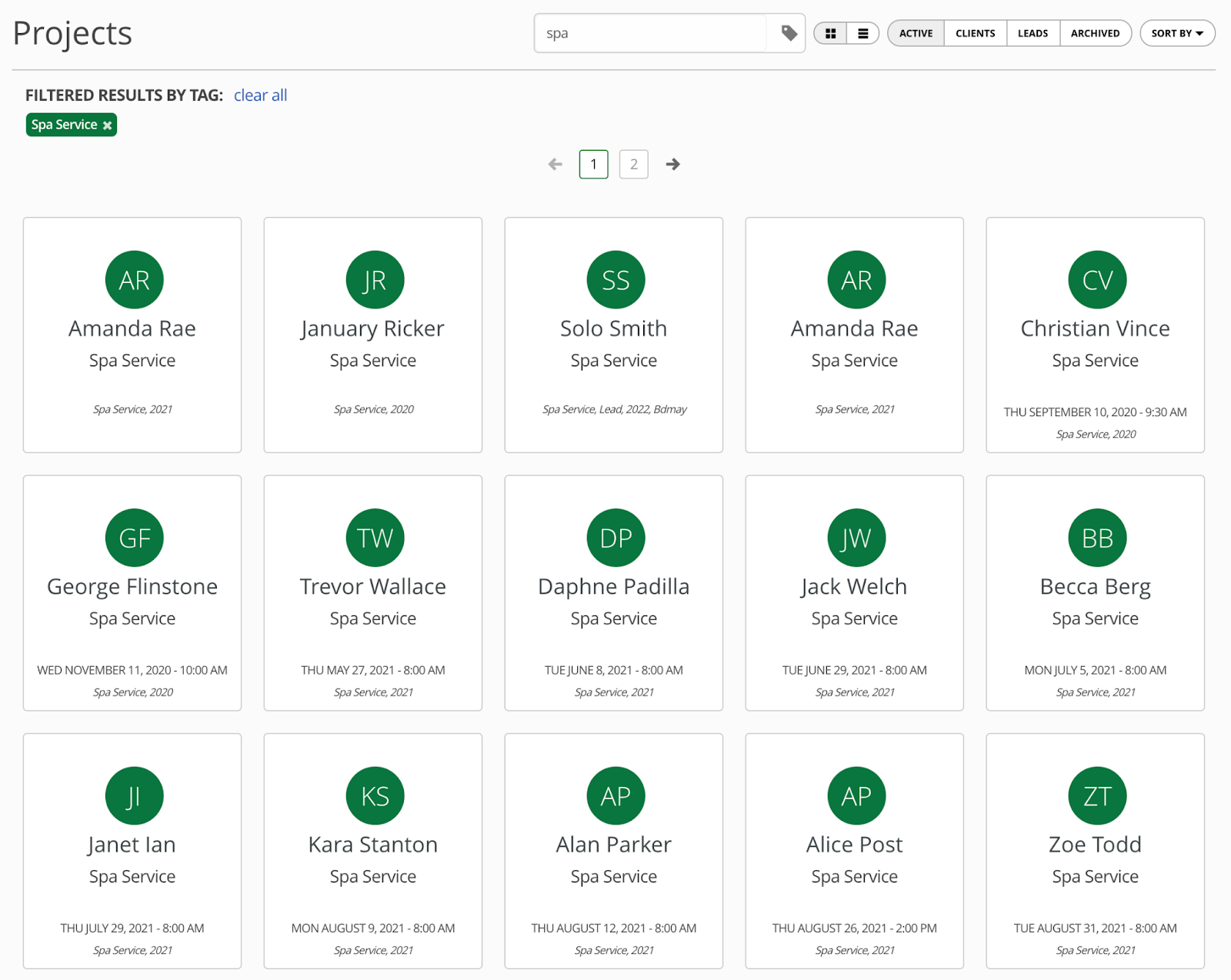Image resolution: width=1231 pixels, height=980 pixels.
Task: Switch to list view layout
Action: coord(863,33)
